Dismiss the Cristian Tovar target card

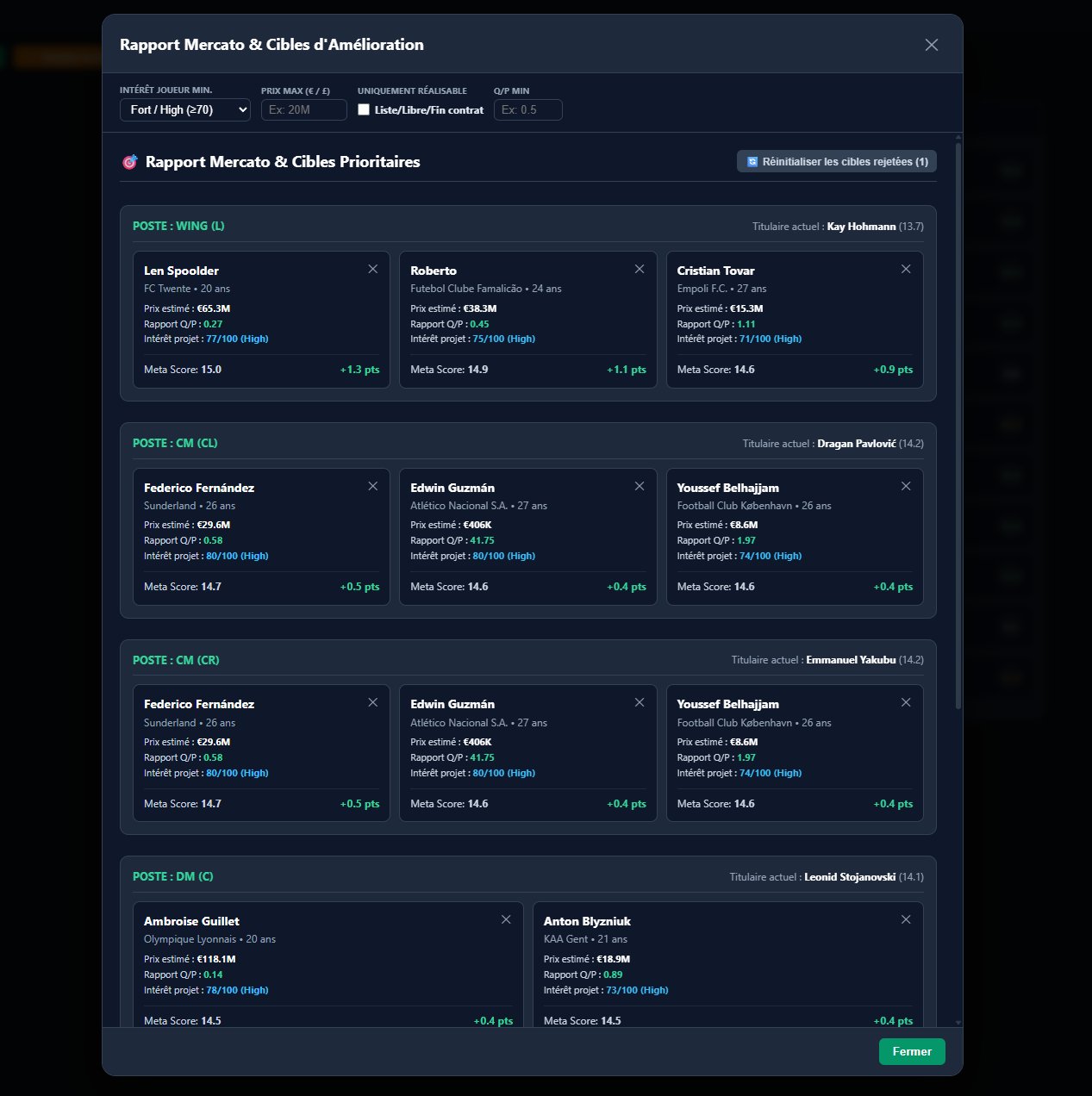pyautogui.click(x=906, y=269)
